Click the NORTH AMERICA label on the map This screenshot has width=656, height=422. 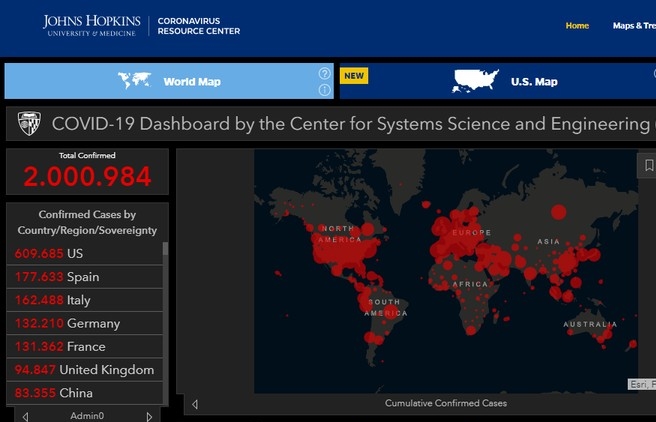pos(340,234)
